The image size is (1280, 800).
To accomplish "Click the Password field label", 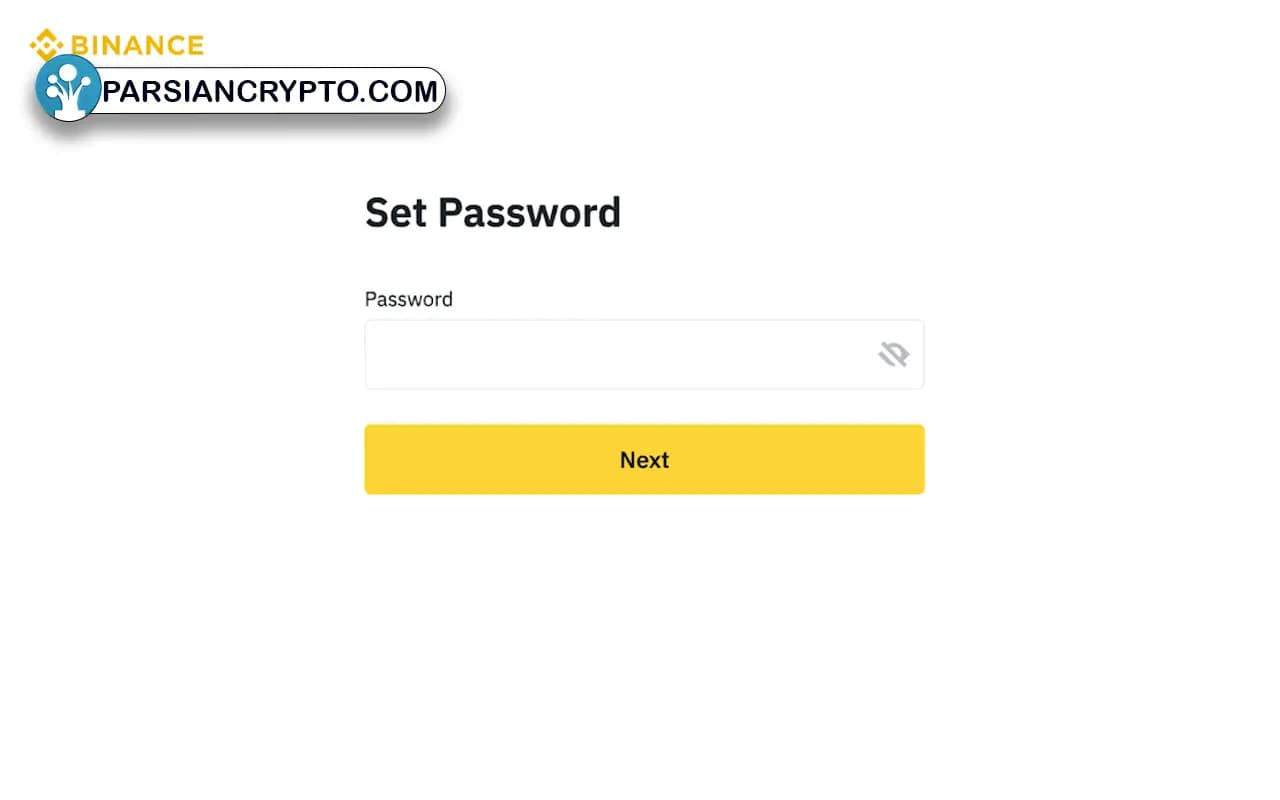I will (409, 299).
